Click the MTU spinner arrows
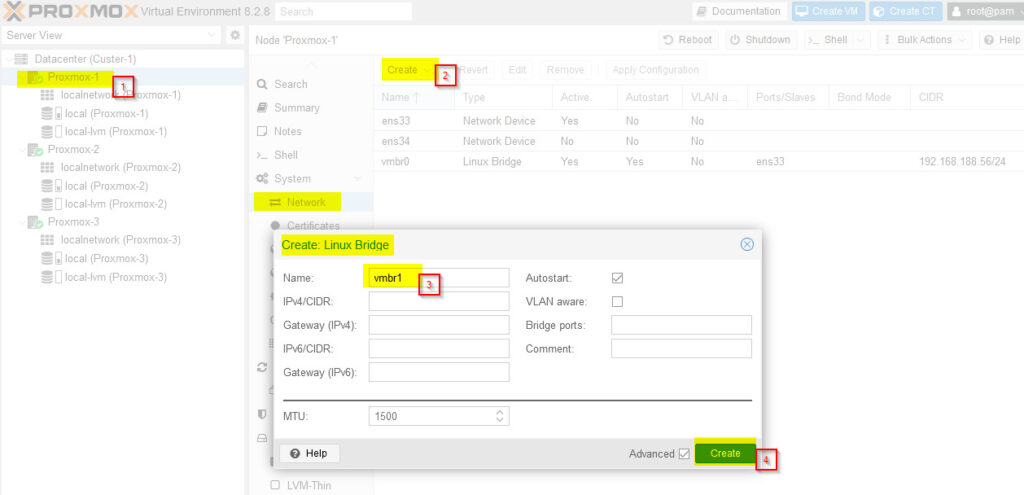1024x495 pixels. click(500, 416)
